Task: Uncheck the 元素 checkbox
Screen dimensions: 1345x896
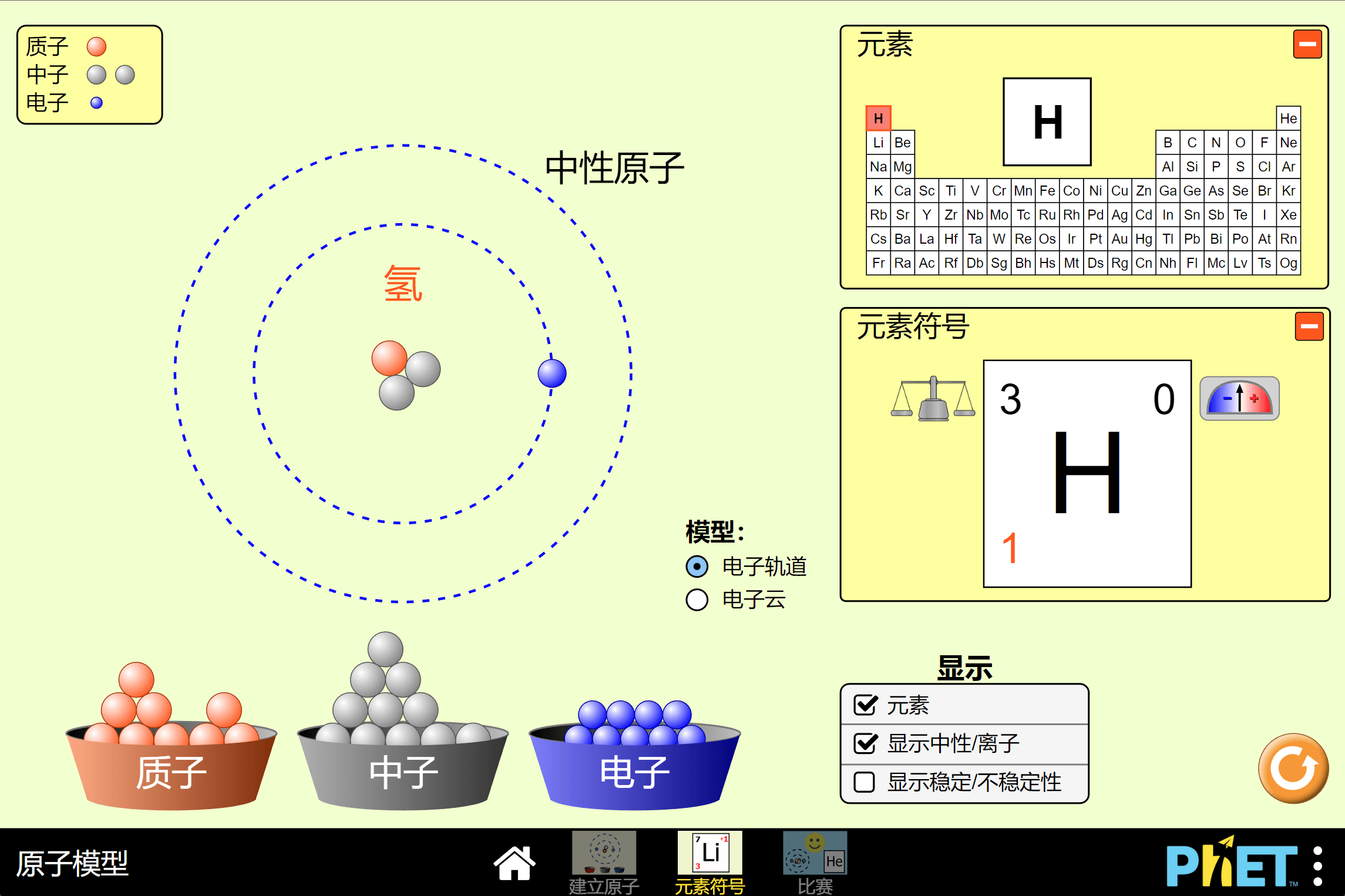Action: (x=864, y=705)
